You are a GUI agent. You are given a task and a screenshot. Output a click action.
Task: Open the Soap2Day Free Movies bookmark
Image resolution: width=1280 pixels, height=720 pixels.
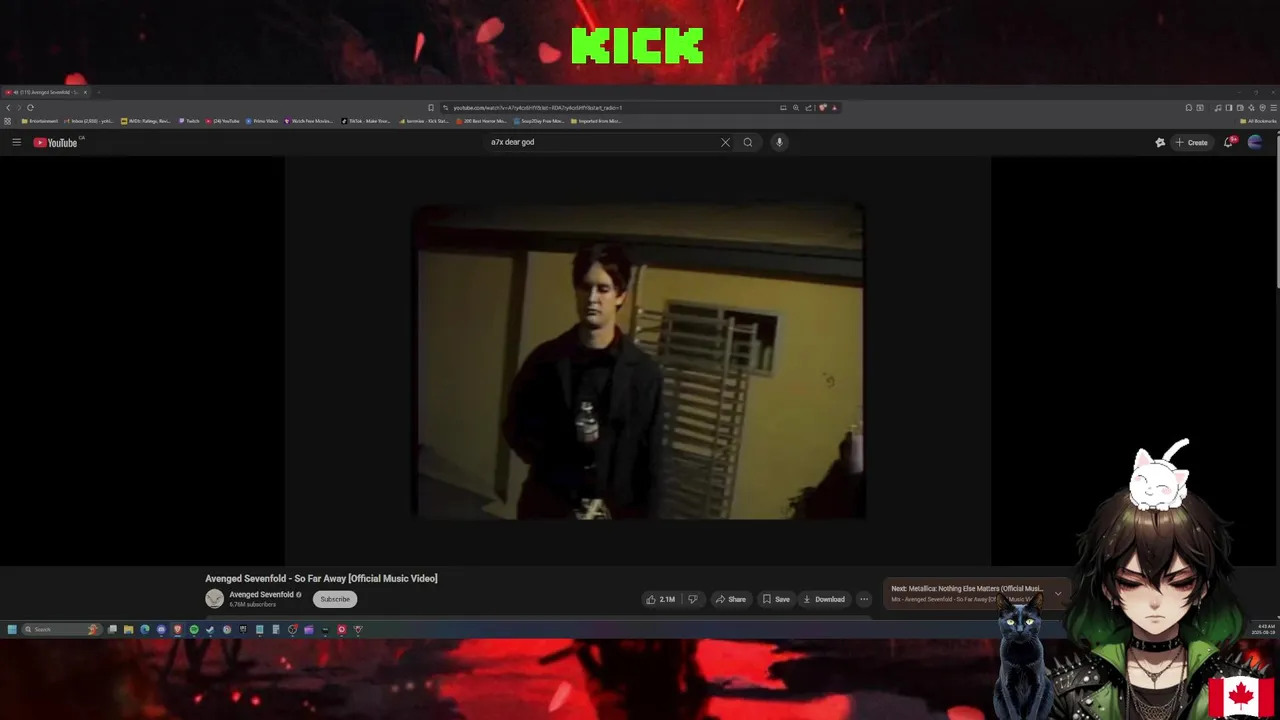click(x=540, y=121)
